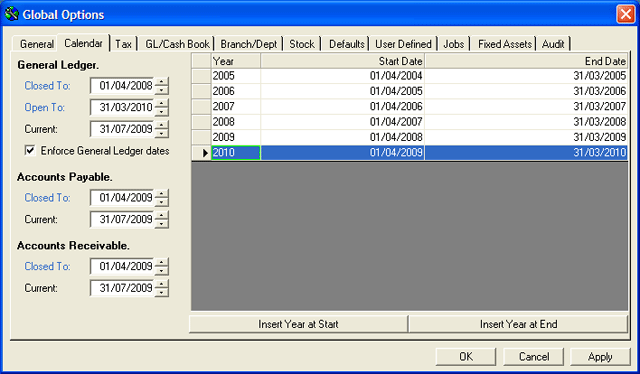The height and width of the screenshot is (374, 640).
Task: Click Accounts Payable Current date field
Action: click(122, 219)
